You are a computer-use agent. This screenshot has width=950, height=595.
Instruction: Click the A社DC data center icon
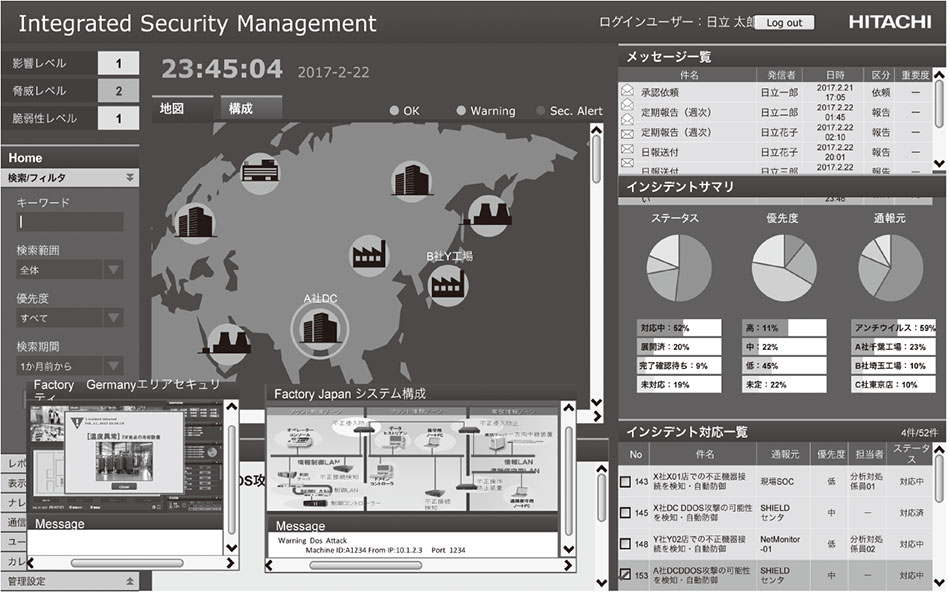[319, 327]
